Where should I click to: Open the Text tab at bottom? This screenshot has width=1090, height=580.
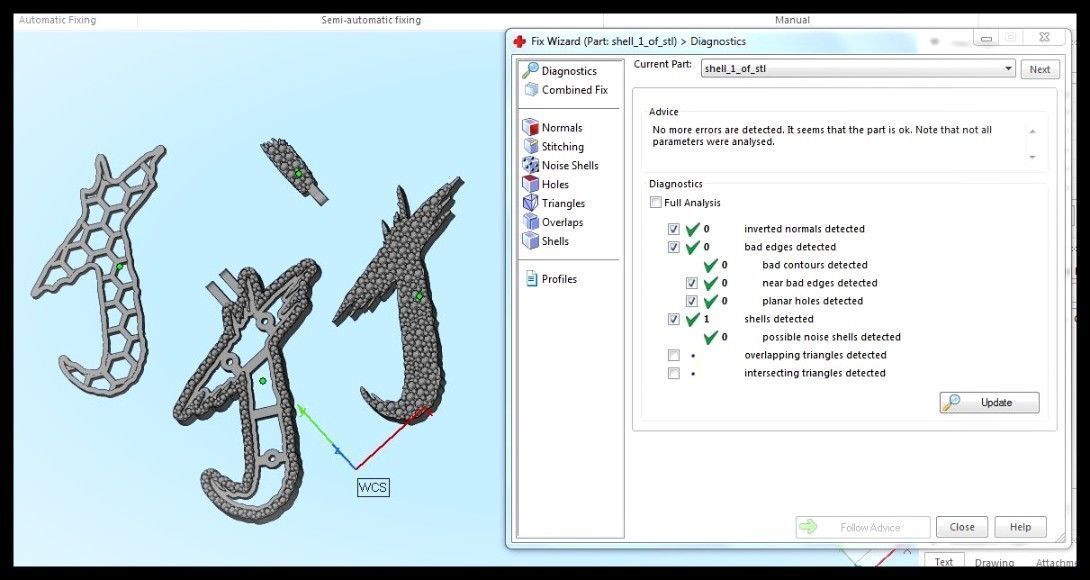pos(943,562)
